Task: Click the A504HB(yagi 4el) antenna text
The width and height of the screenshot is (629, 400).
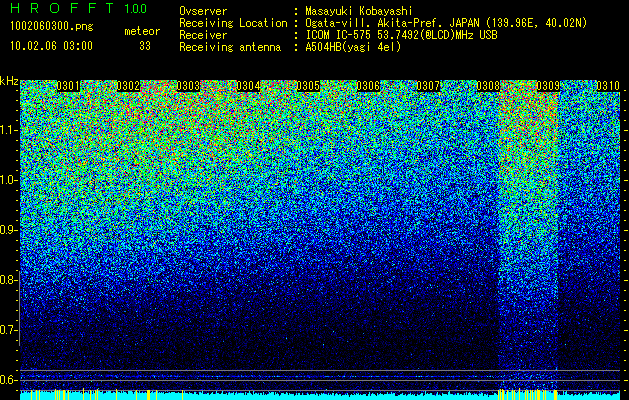Action: (x=353, y=47)
